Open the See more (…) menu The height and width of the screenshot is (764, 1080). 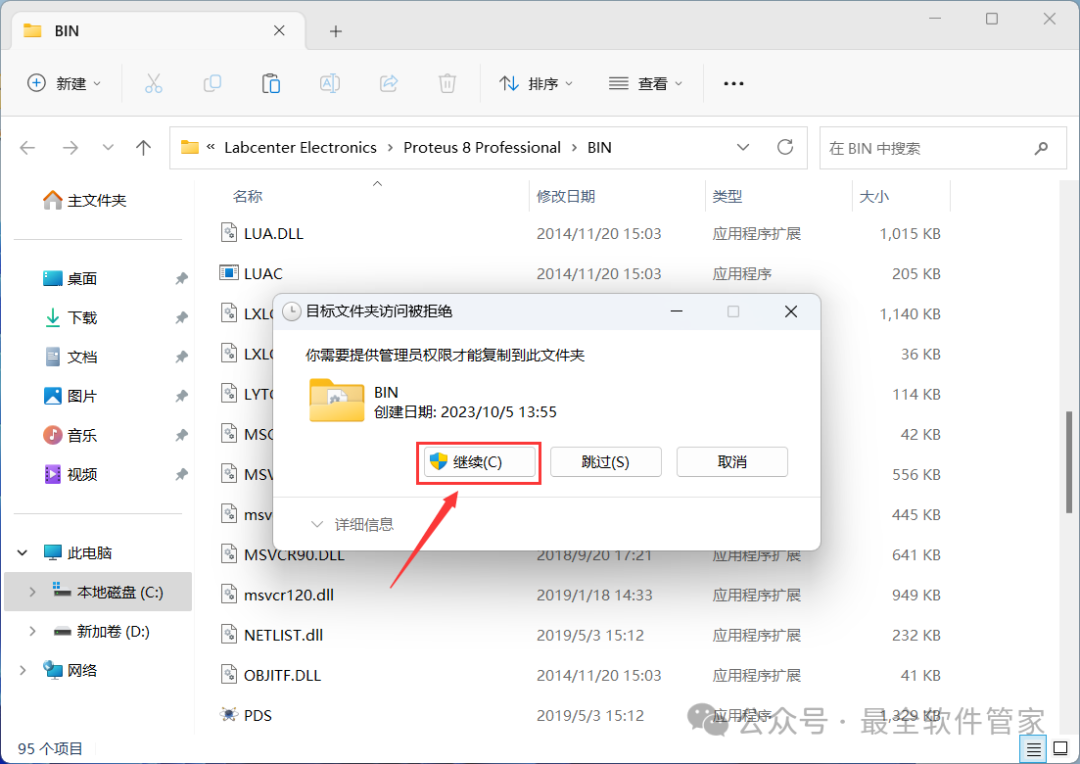point(733,83)
